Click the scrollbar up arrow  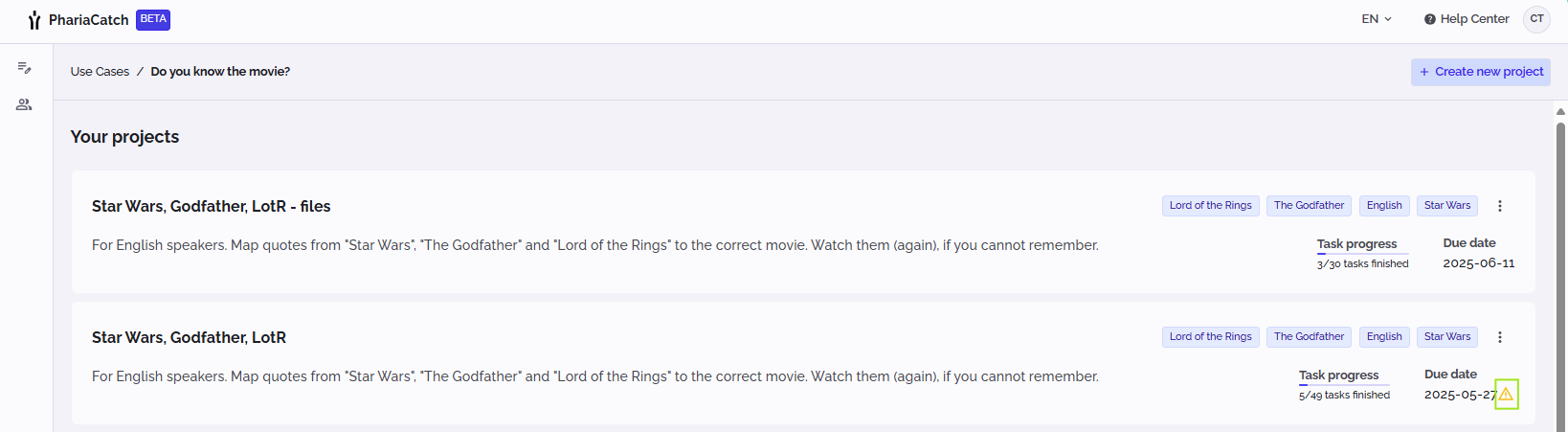(x=1560, y=112)
